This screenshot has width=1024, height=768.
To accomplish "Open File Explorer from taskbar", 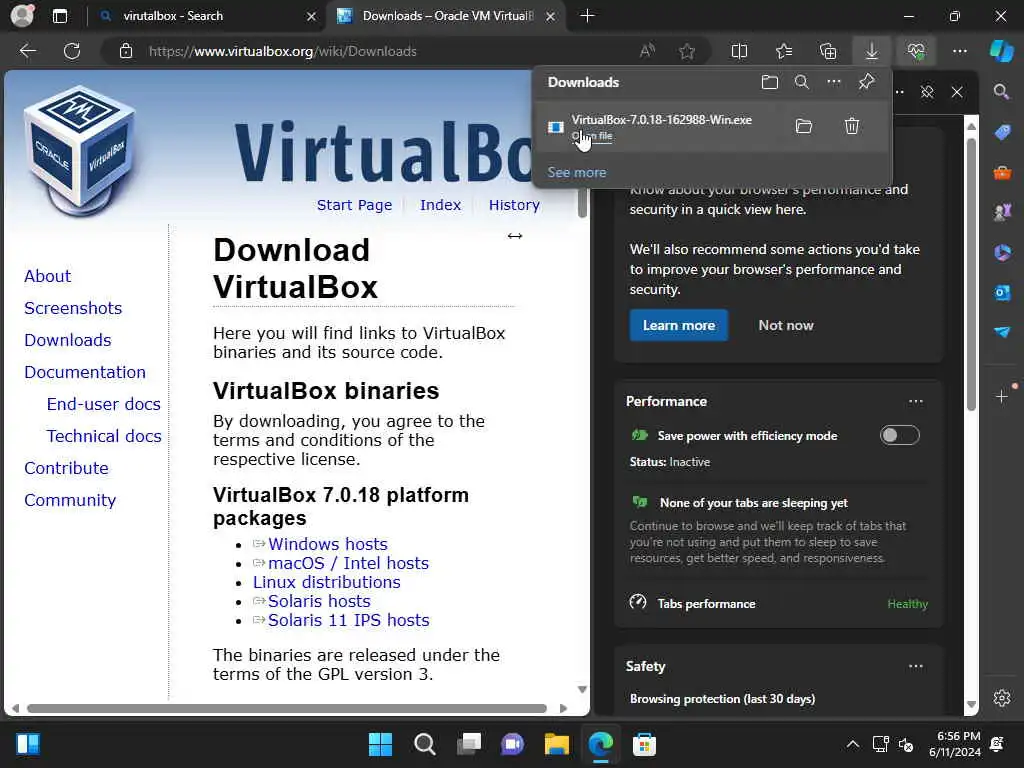I will tap(556, 744).
